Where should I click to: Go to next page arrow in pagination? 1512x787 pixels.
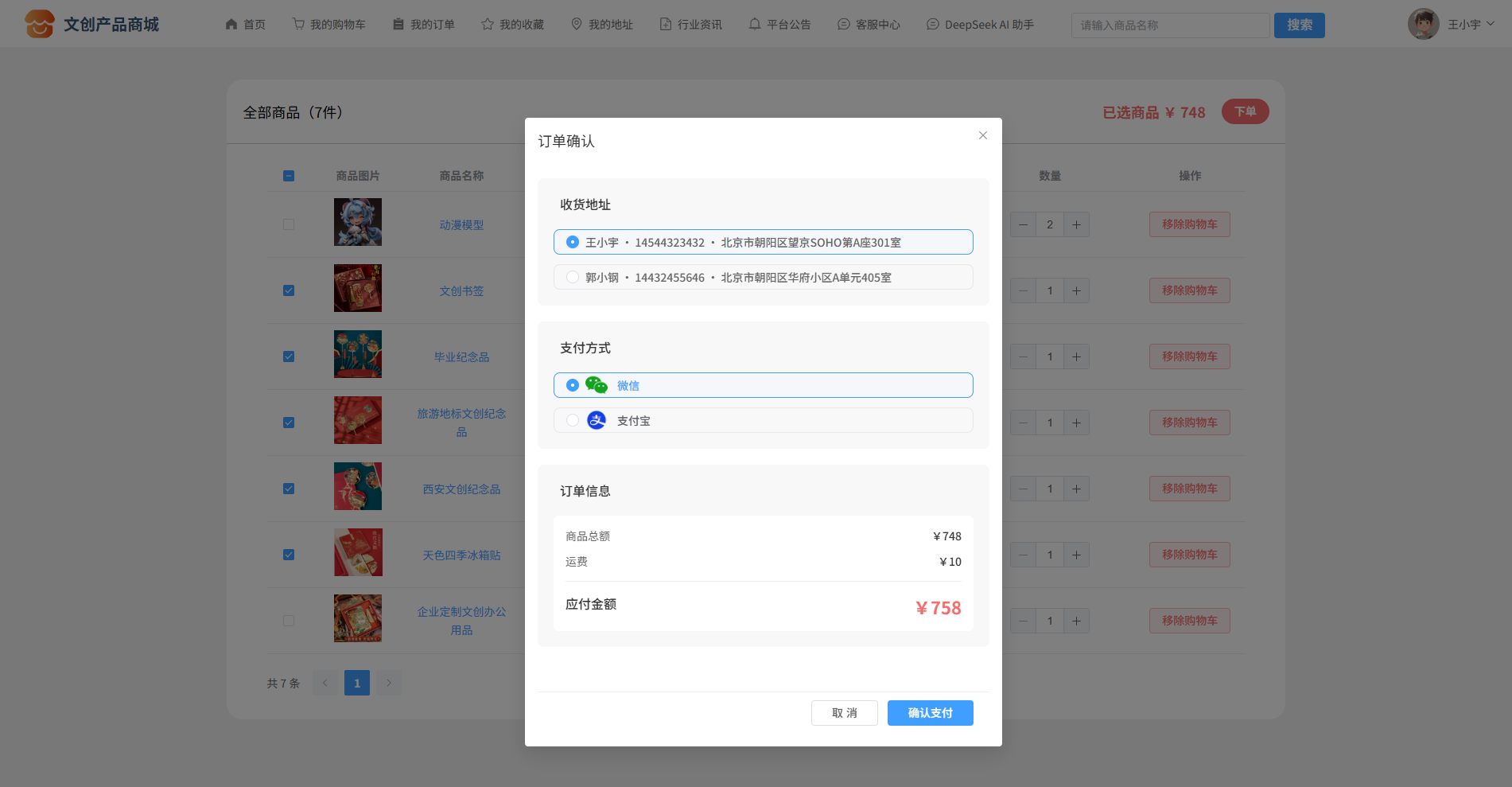pos(388,683)
